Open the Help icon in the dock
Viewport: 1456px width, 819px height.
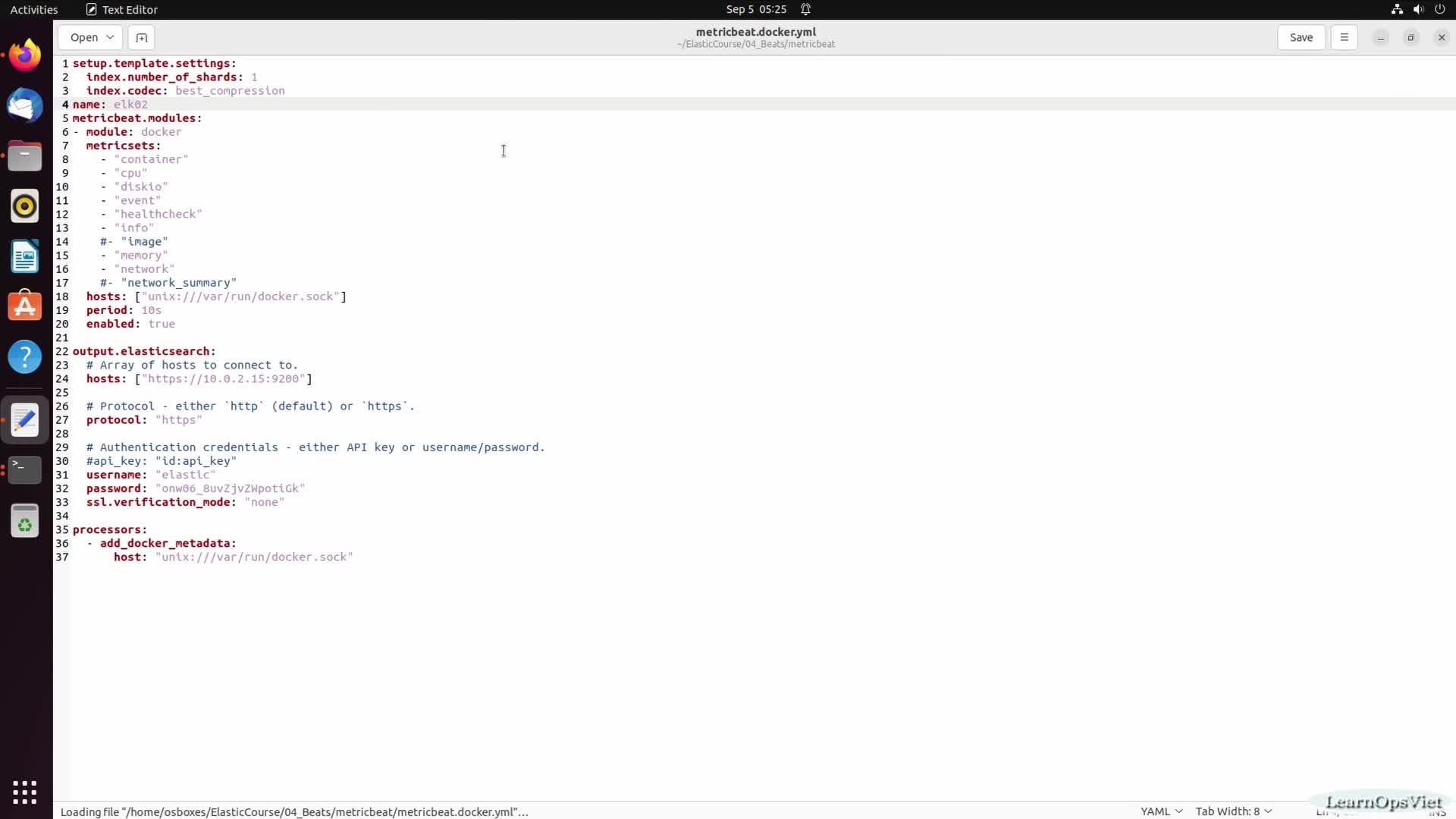[25, 356]
